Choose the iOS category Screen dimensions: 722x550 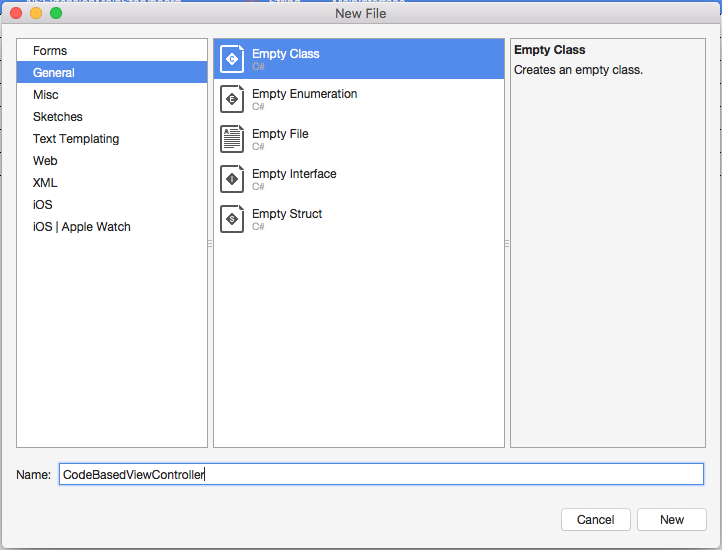(112, 205)
